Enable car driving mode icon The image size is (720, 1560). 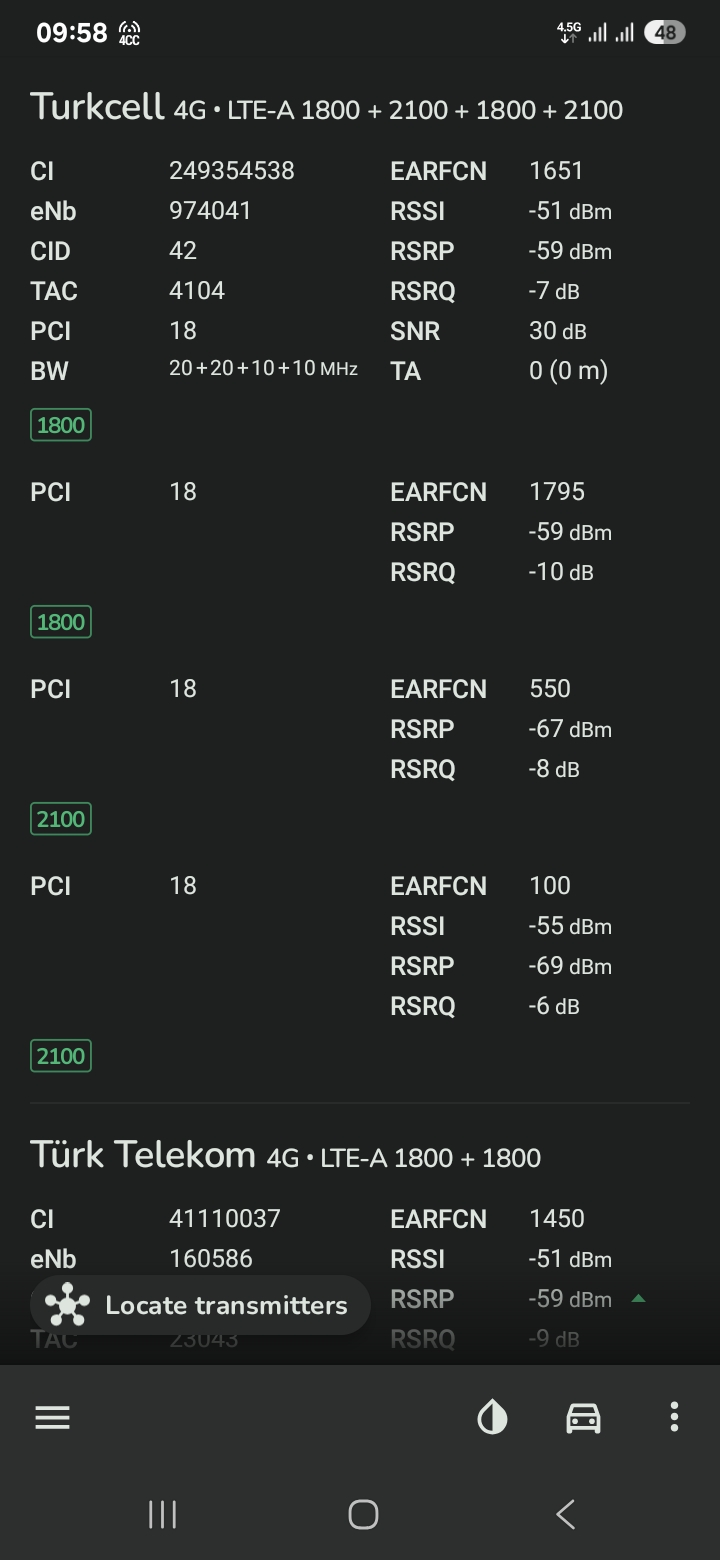click(x=584, y=1417)
